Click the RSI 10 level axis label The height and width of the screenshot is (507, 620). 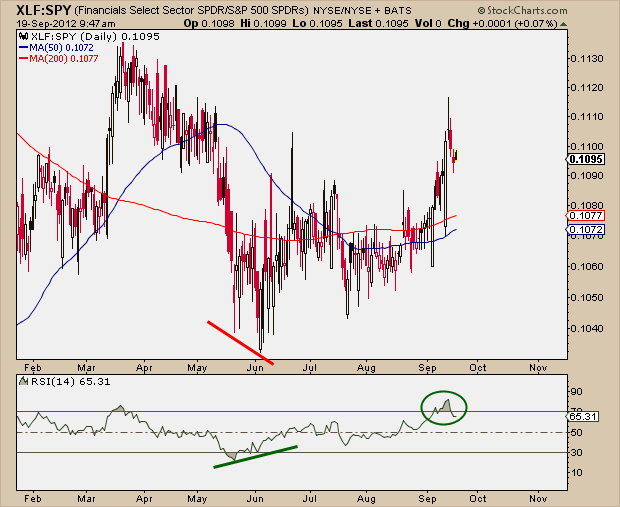tap(576, 473)
